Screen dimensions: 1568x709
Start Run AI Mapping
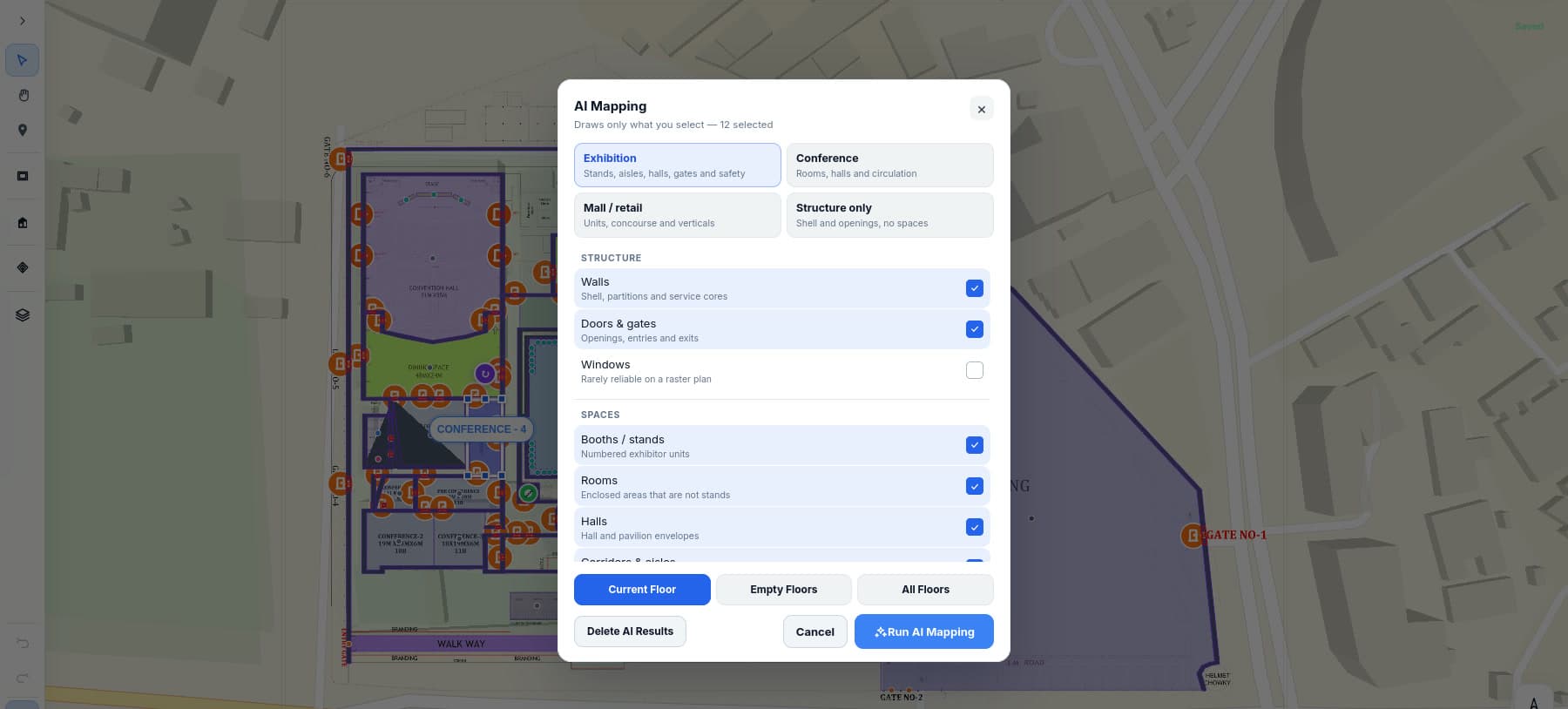pyautogui.click(x=924, y=631)
